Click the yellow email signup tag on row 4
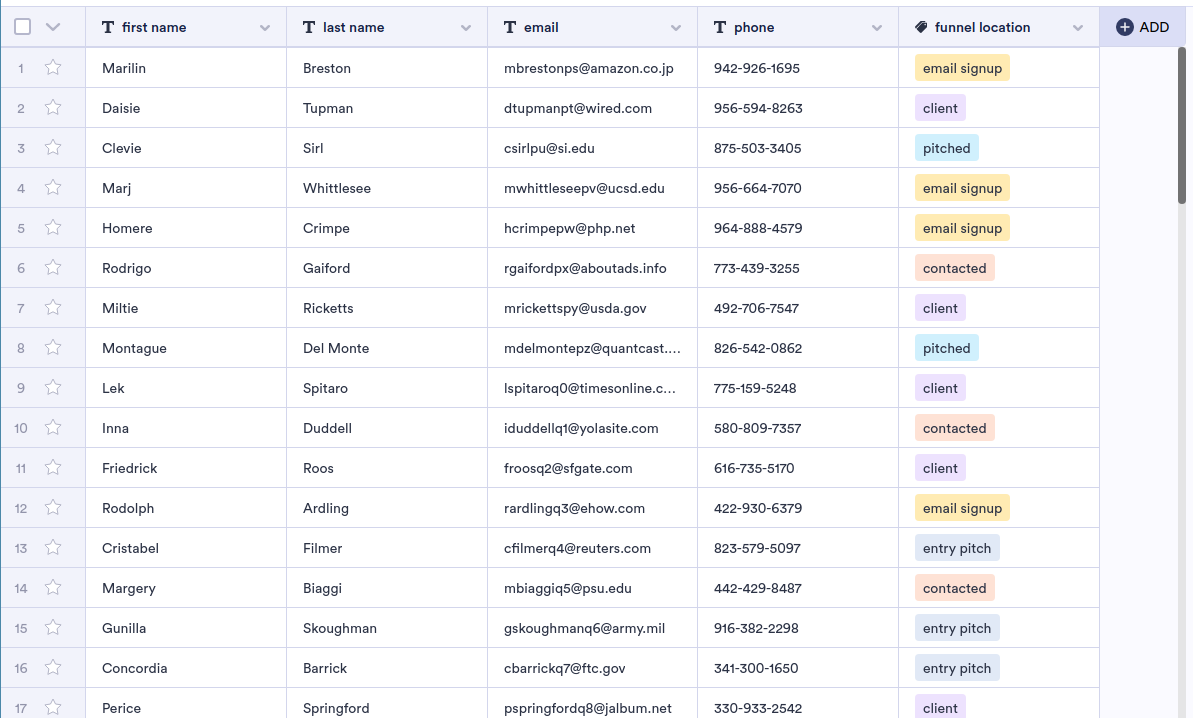Viewport: 1193px width, 718px height. tap(962, 188)
